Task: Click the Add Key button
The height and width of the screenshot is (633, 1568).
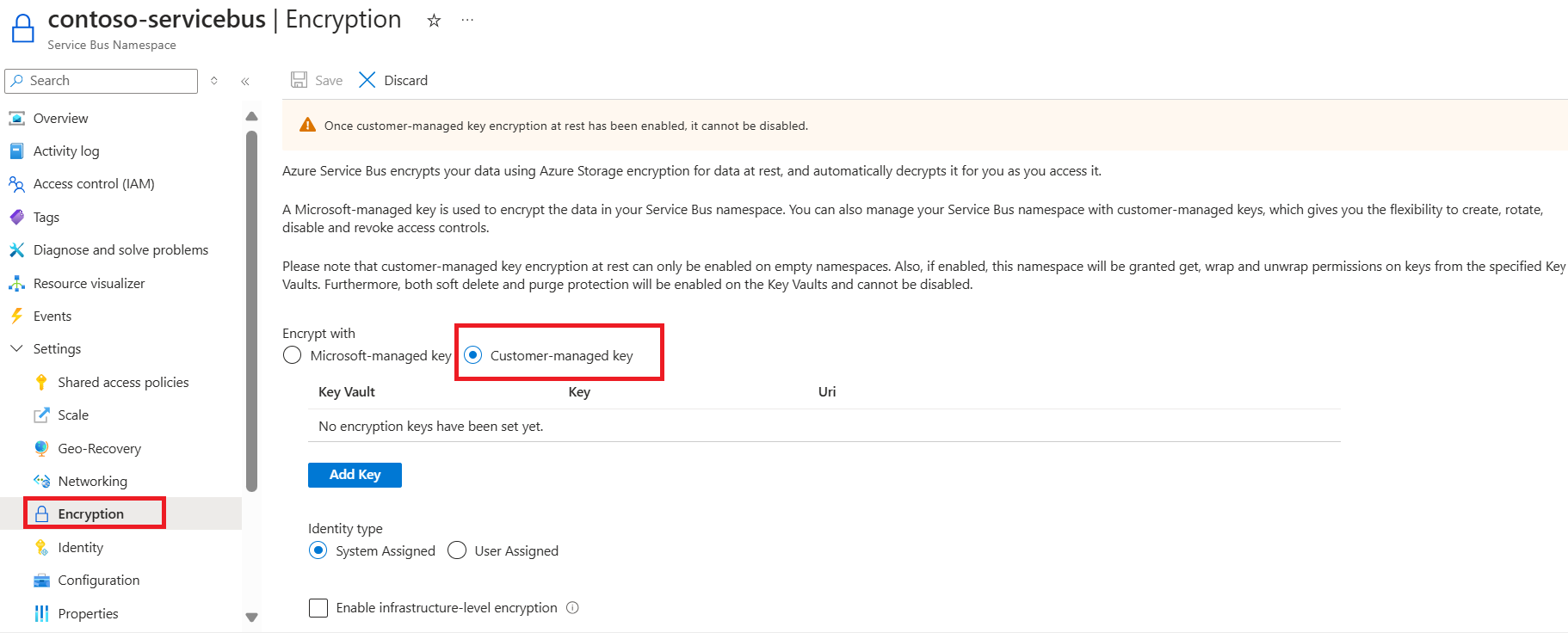Action: tap(355, 475)
